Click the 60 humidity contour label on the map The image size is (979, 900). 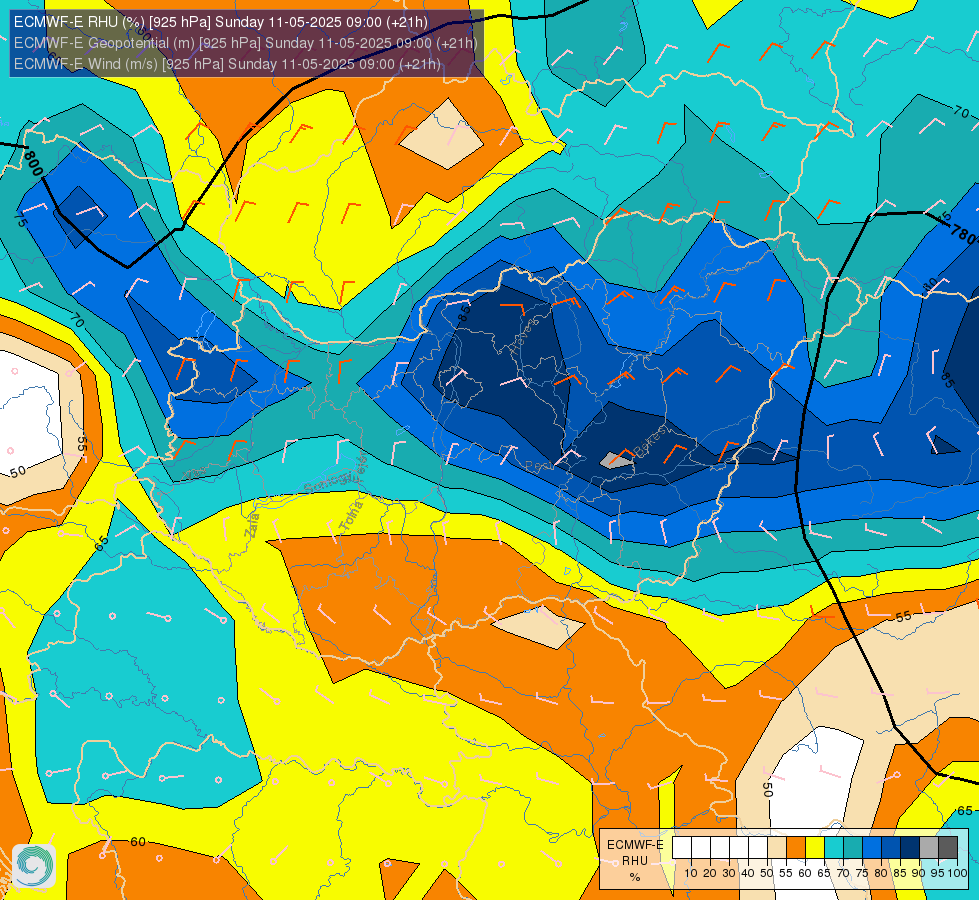[138, 842]
